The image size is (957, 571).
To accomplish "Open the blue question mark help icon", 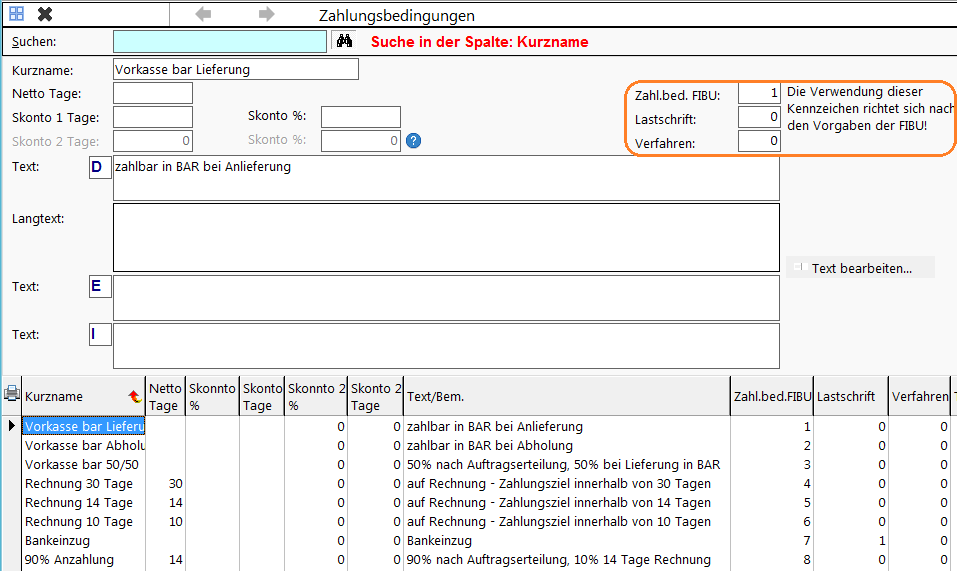I will tap(413, 141).
